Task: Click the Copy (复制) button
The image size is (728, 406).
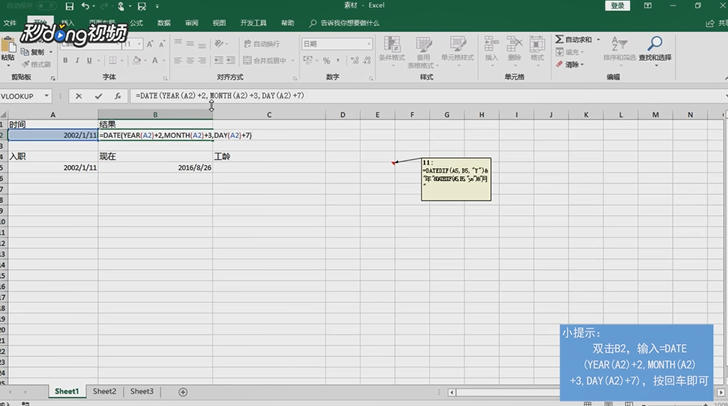Action: [32, 52]
